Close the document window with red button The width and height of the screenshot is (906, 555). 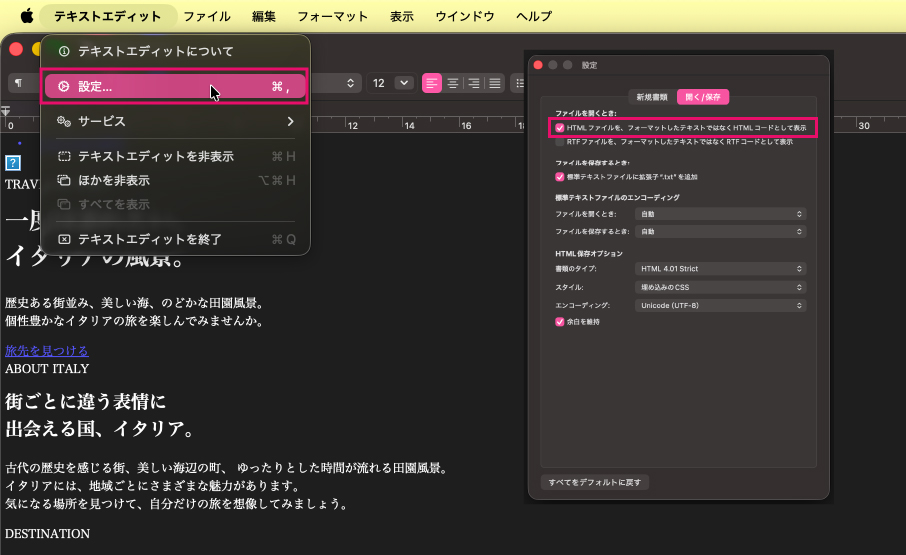pos(16,49)
